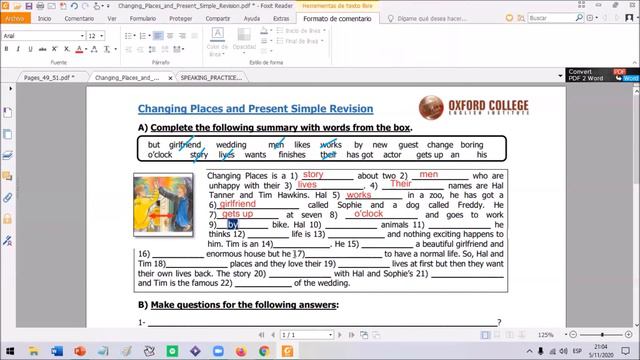Image resolution: width=640 pixels, height=360 pixels.
Task: Align text right
Action: 182,36
